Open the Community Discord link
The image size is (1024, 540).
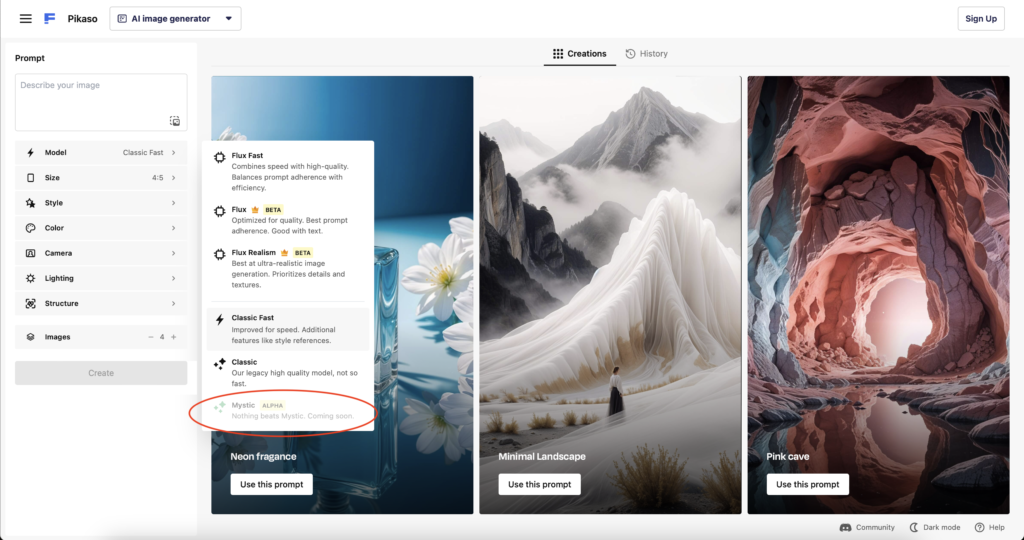tap(867, 528)
